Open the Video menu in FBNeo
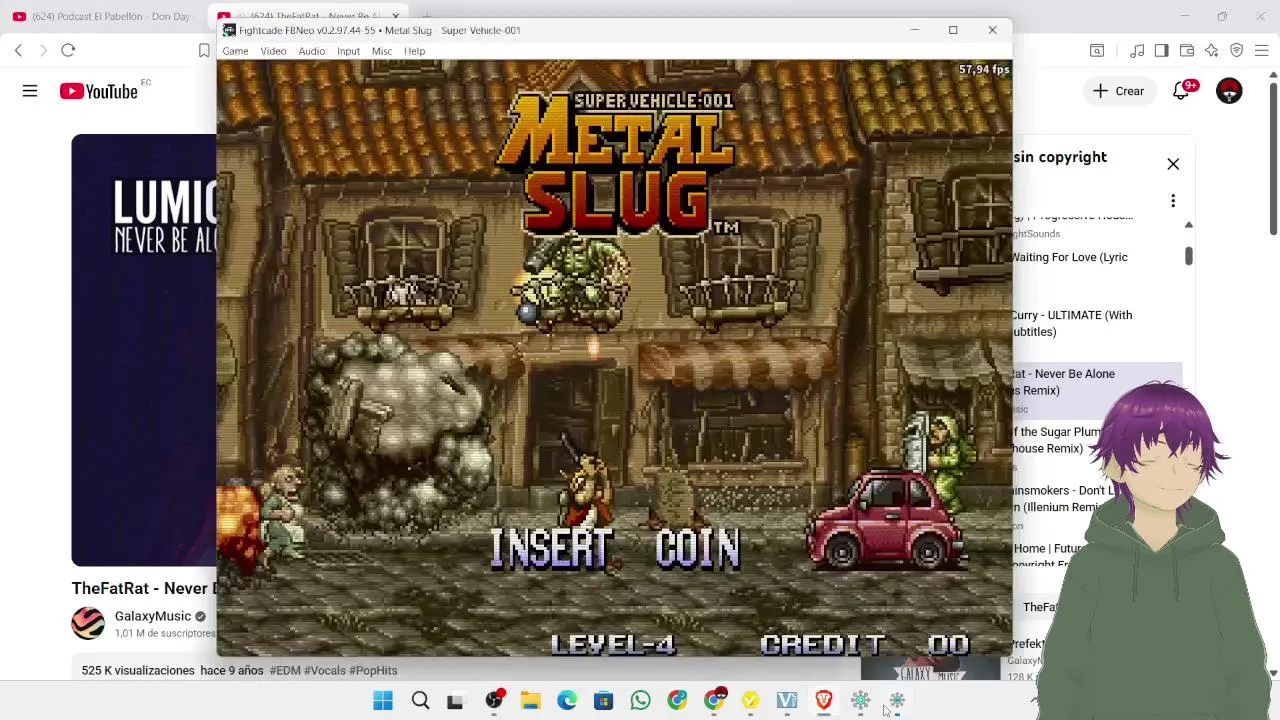The image size is (1280, 720). pyautogui.click(x=273, y=51)
